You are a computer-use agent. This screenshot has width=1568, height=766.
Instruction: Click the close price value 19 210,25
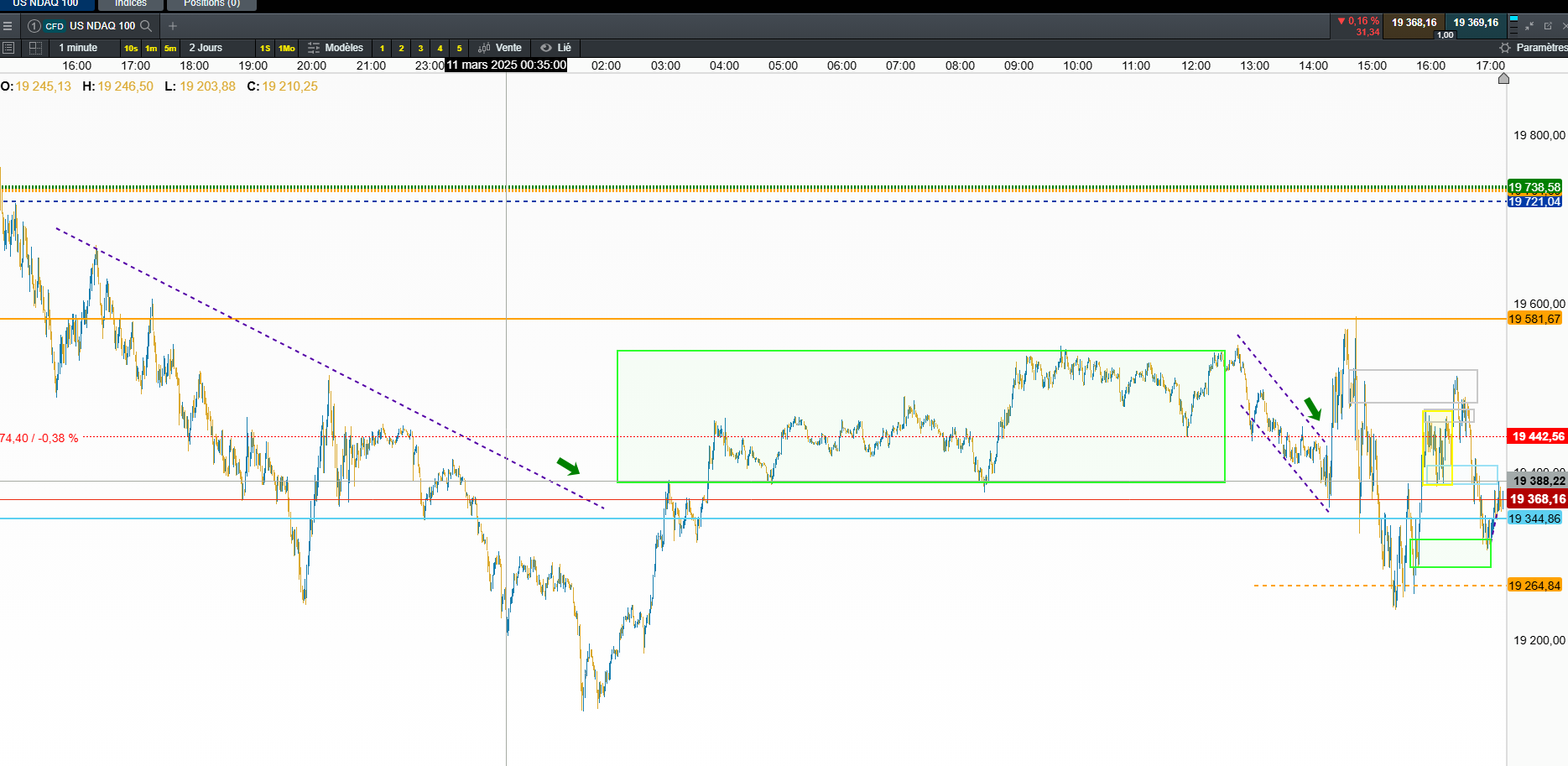tap(290, 86)
